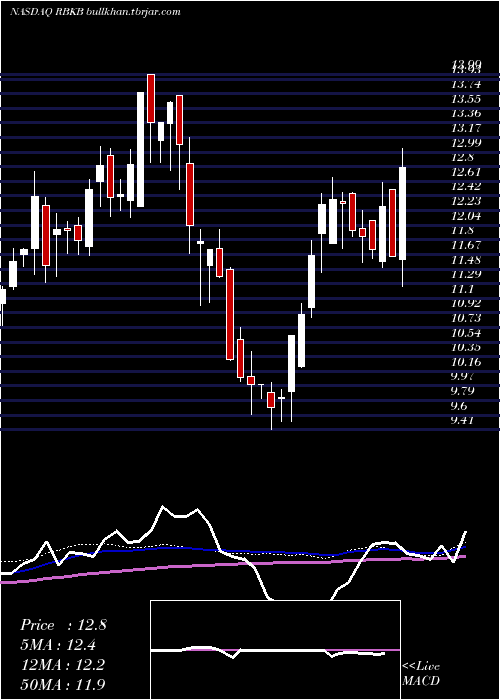
Task: Click the long red candle falling below 10.35
Action: click(x=230, y=314)
